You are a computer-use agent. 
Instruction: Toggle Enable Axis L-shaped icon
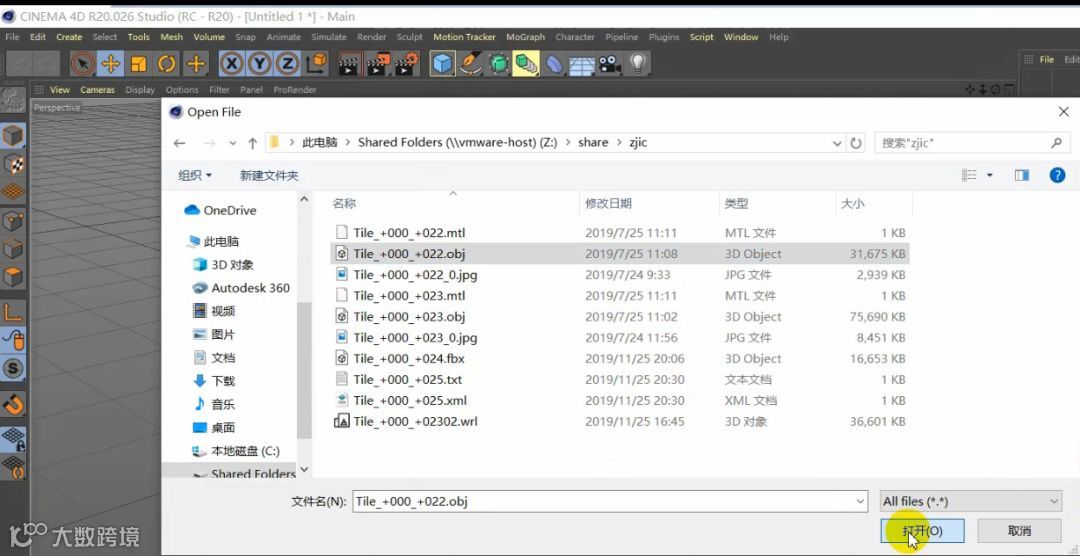pyautogui.click(x=14, y=312)
